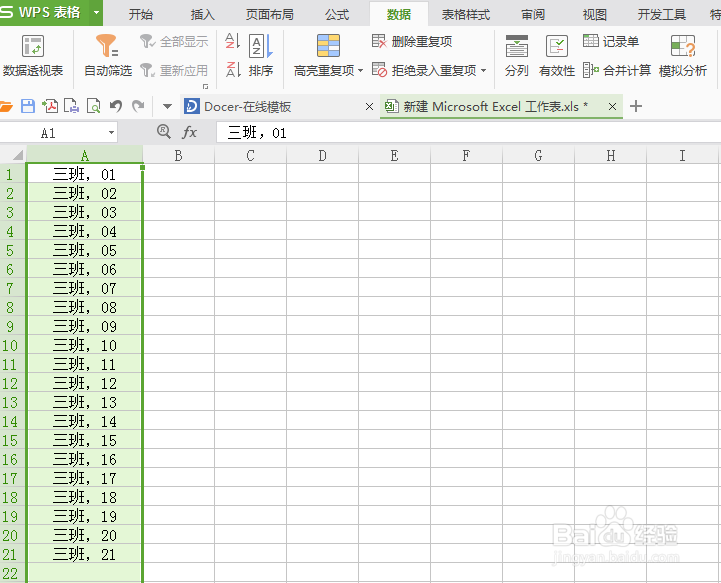Open What-If Analysis (模拟分析)
The height and width of the screenshot is (583, 721).
(683, 55)
